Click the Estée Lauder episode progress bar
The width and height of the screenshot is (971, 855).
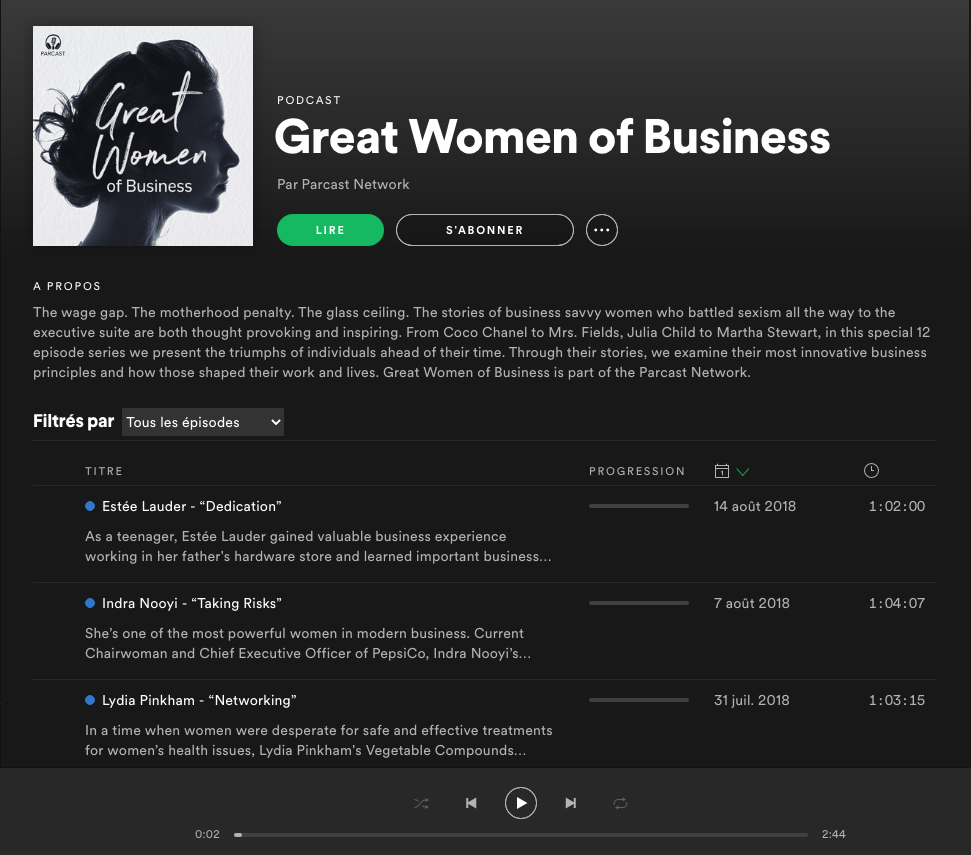pos(638,506)
